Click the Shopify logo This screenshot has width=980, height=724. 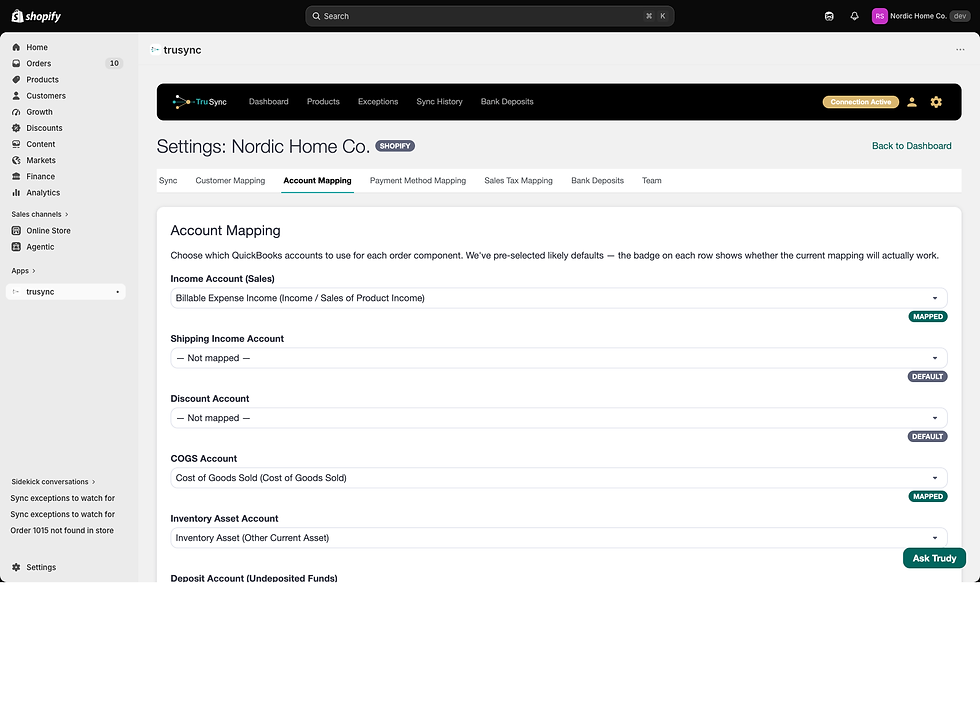(36, 16)
